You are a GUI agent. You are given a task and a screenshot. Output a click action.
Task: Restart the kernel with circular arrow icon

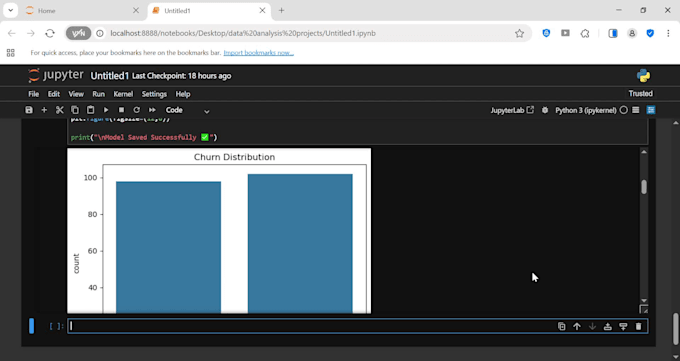[x=137, y=110]
